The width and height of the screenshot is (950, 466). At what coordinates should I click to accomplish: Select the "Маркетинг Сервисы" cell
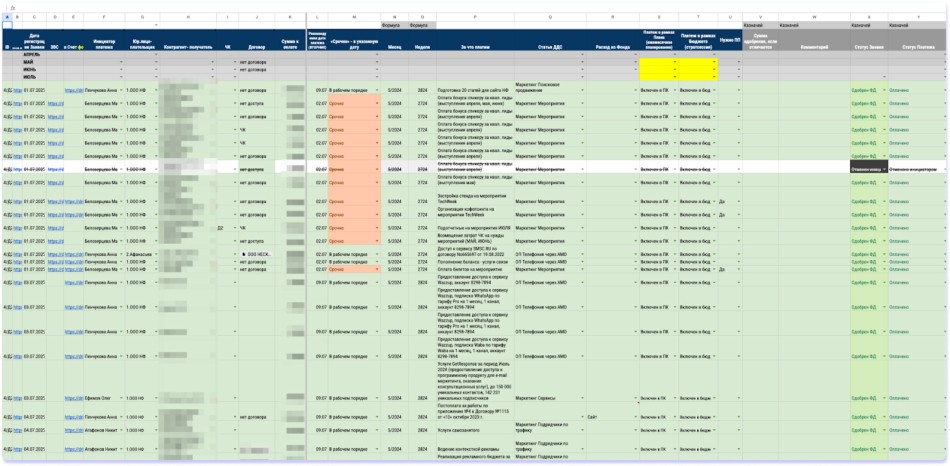click(x=536, y=398)
